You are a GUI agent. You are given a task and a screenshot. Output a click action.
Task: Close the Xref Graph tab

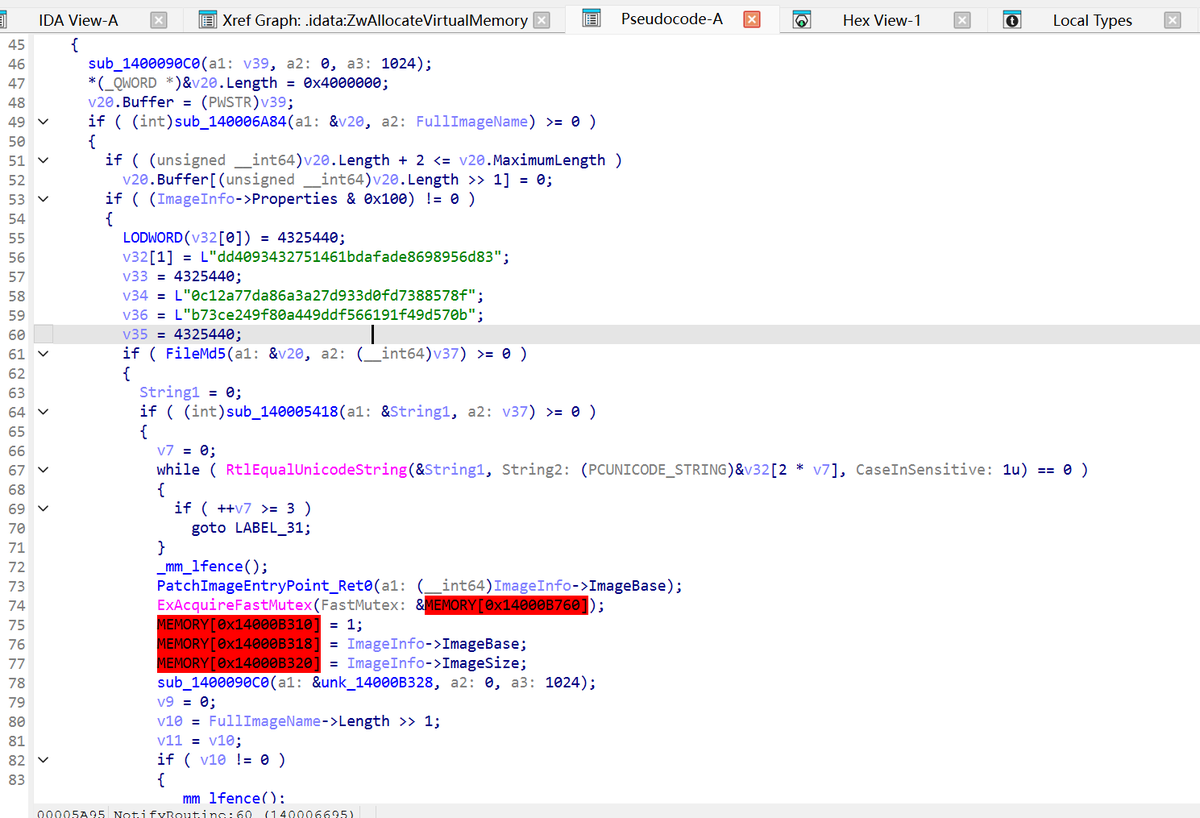point(541,20)
